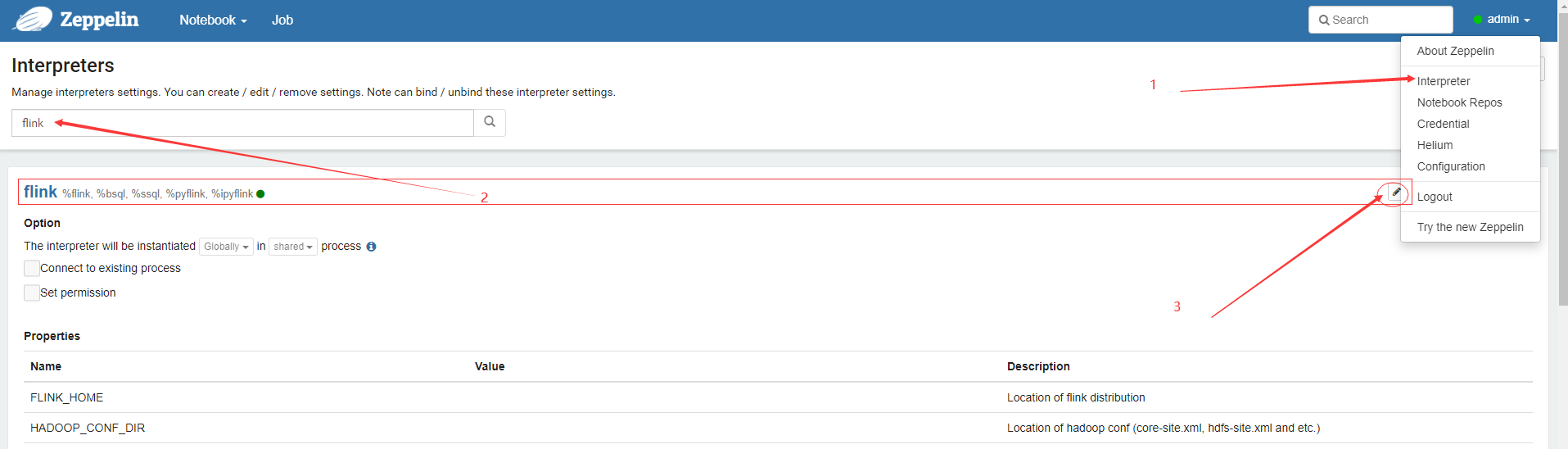Click the Zeppelin logo icon
This screenshot has height=449, width=1568.
pyautogui.click(x=33, y=19)
